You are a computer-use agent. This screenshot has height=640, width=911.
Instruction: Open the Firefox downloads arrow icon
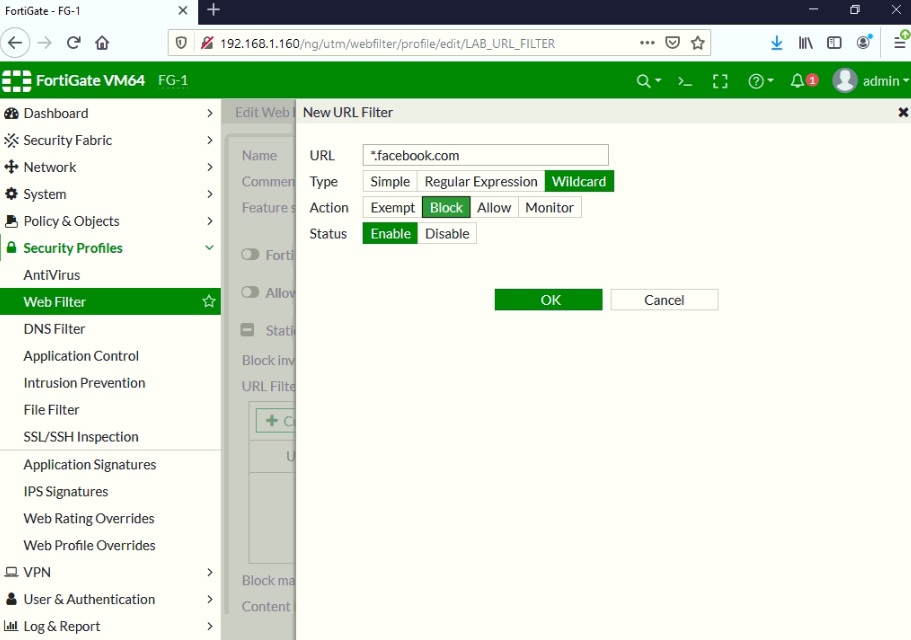(x=777, y=43)
